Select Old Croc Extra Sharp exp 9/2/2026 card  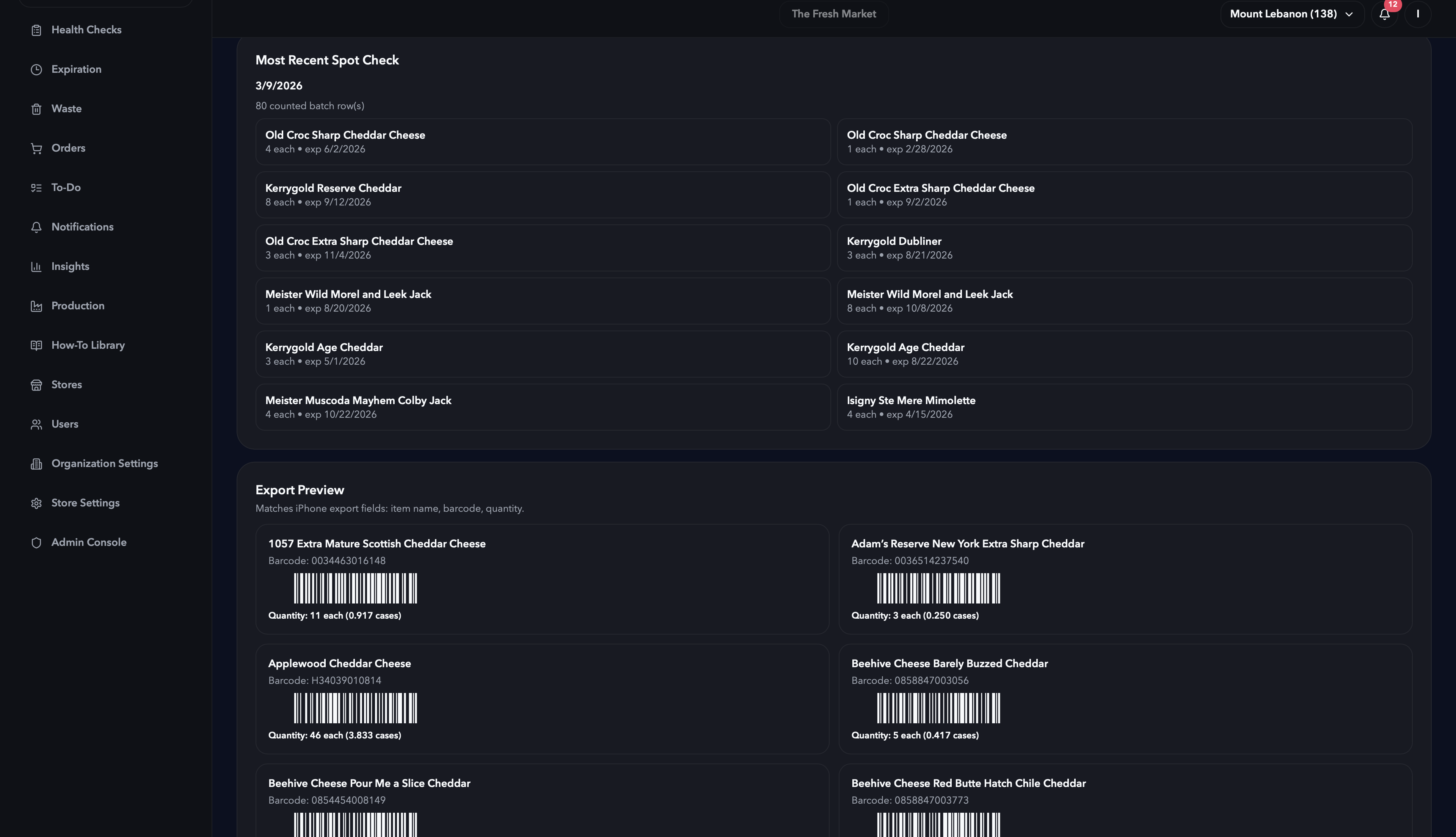point(1124,195)
